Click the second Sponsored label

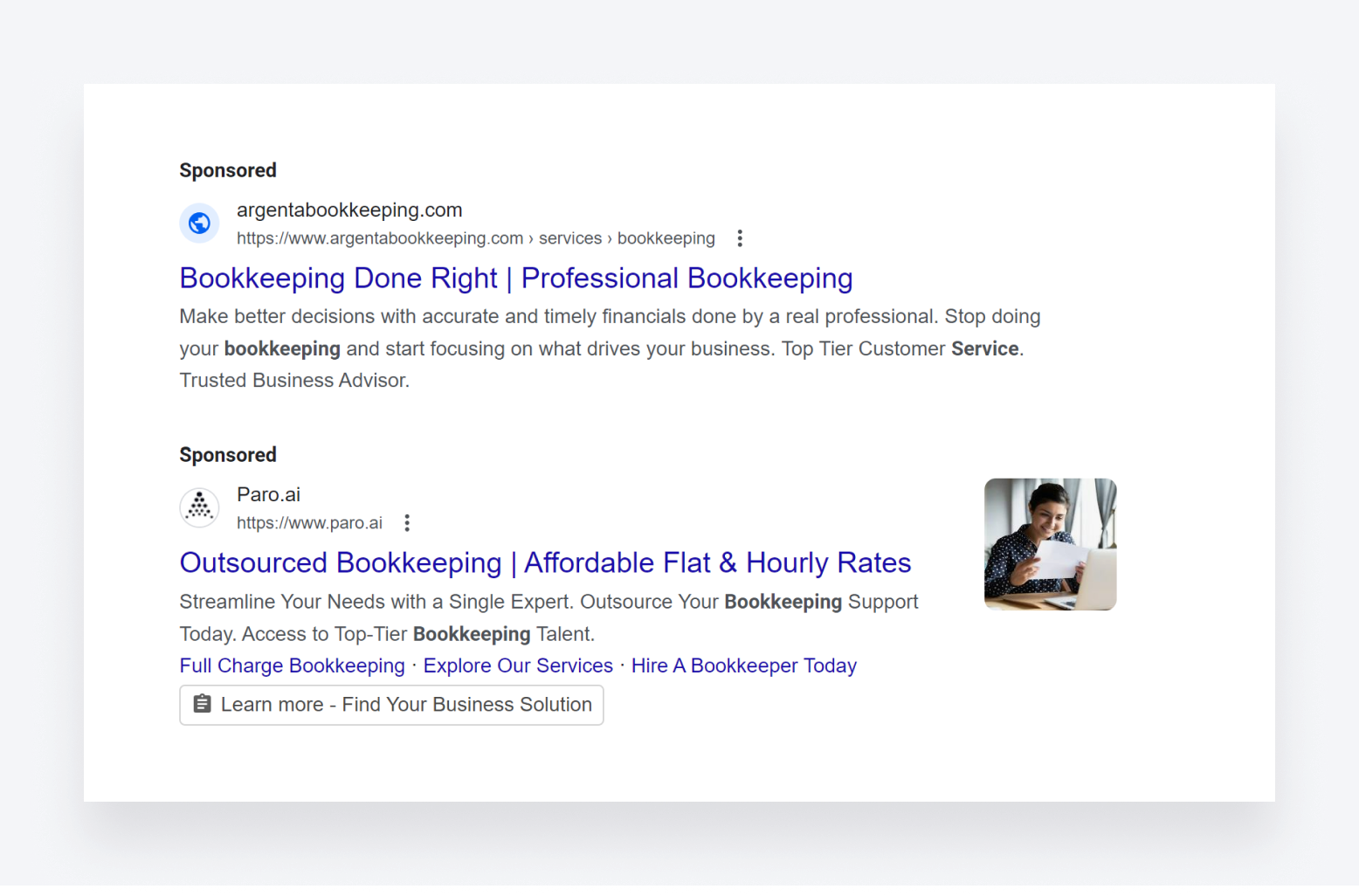(227, 454)
